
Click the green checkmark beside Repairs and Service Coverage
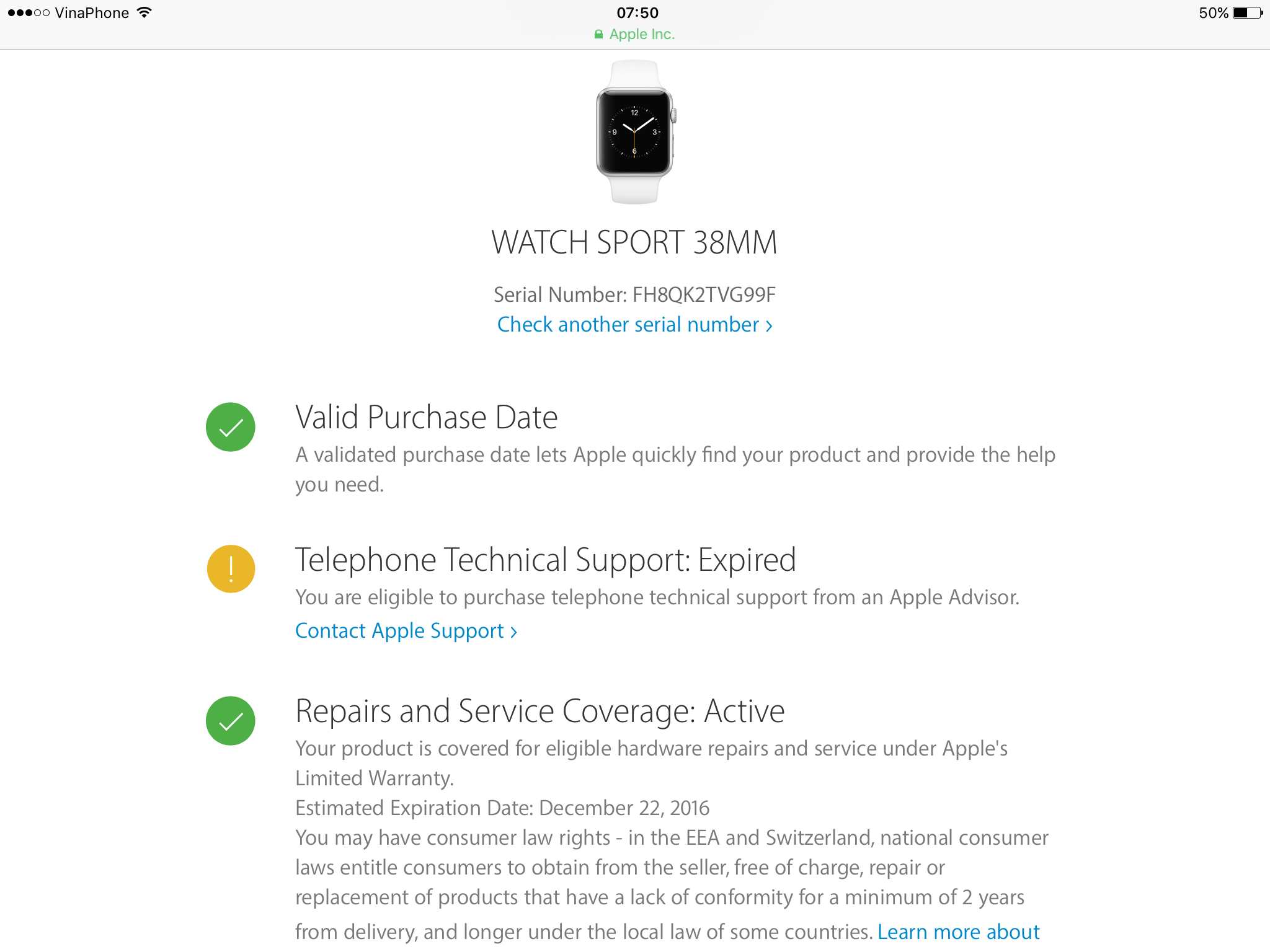click(231, 721)
